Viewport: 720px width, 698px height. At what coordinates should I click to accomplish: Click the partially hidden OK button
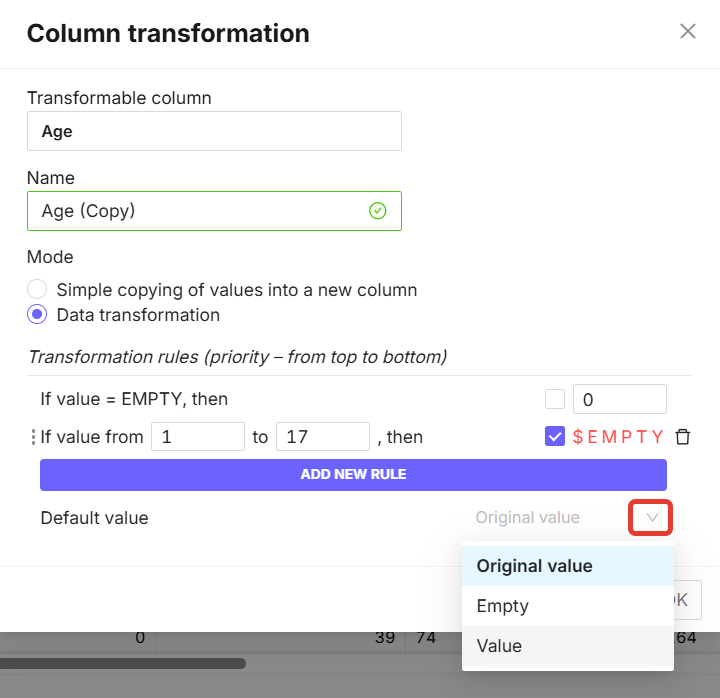(686, 600)
